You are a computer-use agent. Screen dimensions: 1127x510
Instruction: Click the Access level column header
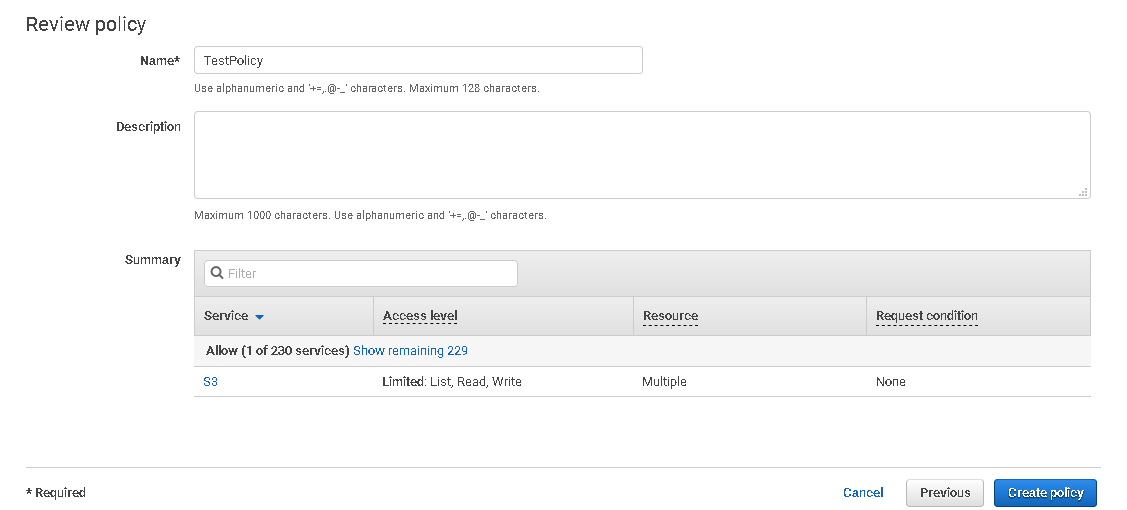click(x=420, y=316)
